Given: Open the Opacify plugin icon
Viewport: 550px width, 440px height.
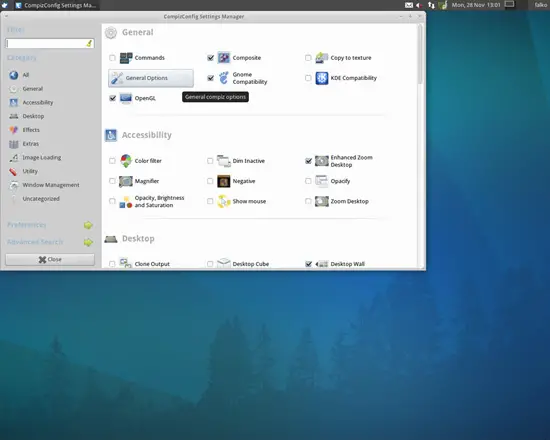Looking at the screenshot, I should (x=322, y=181).
